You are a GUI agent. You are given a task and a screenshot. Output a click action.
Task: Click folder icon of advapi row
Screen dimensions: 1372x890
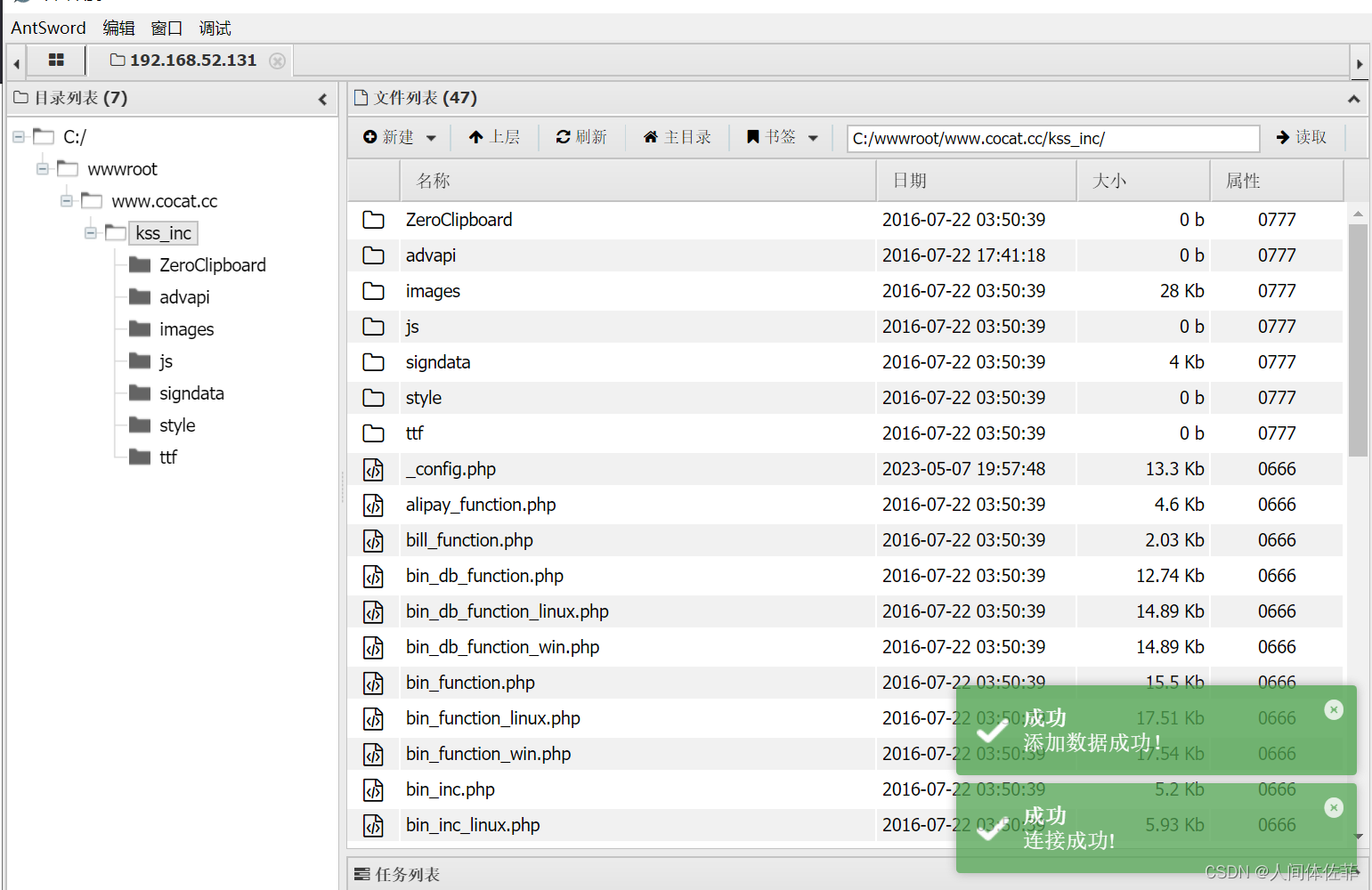[x=373, y=255]
